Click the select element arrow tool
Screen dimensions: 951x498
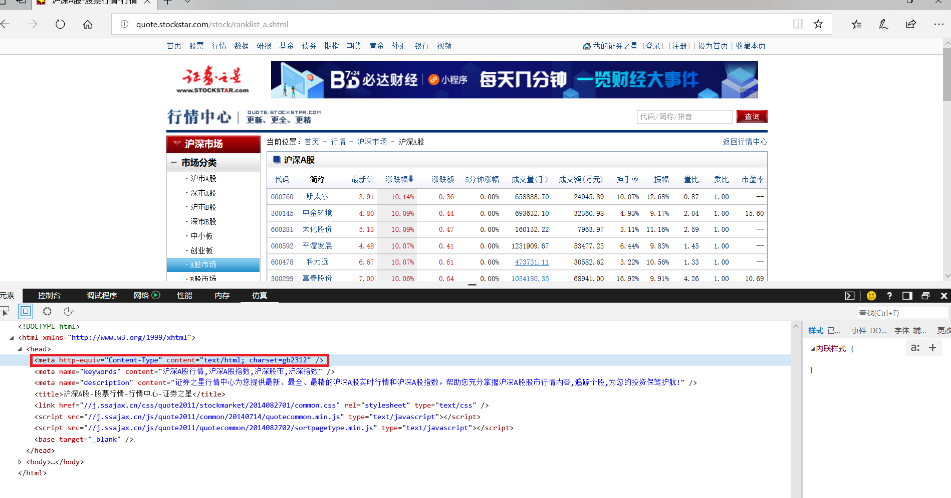pyautogui.click(x=5, y=311)
